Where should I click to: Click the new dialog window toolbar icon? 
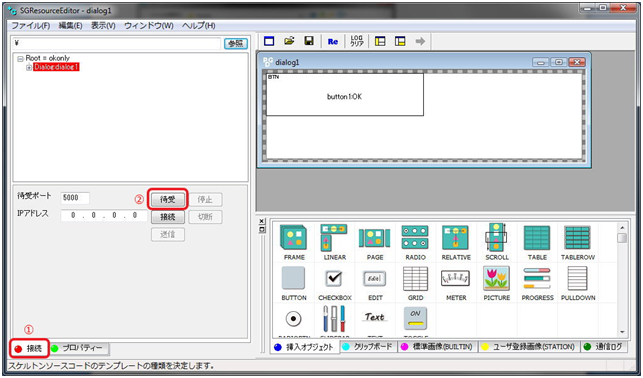[269, 41]
